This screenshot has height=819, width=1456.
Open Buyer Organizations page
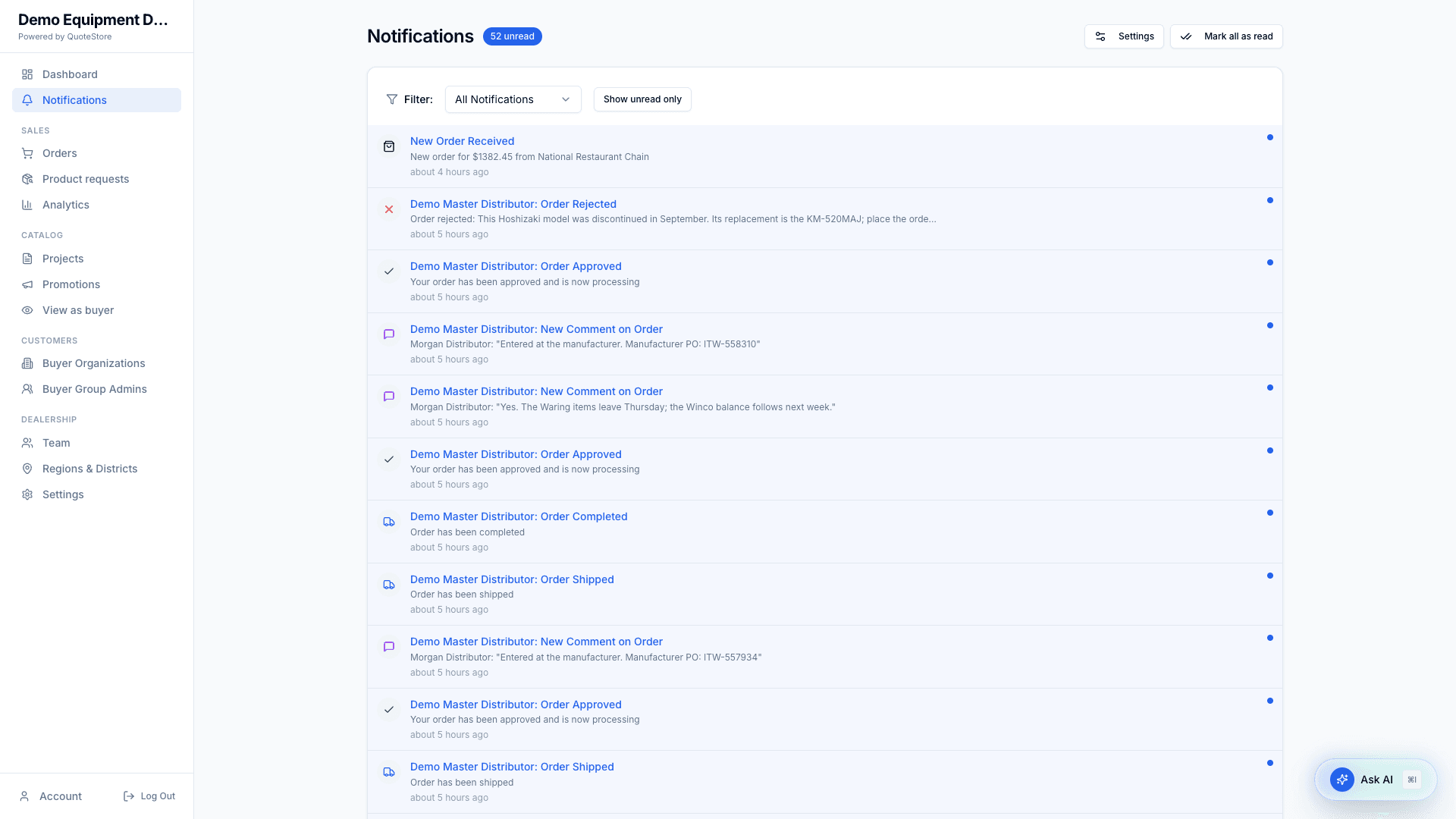click(x=96, y=363)
